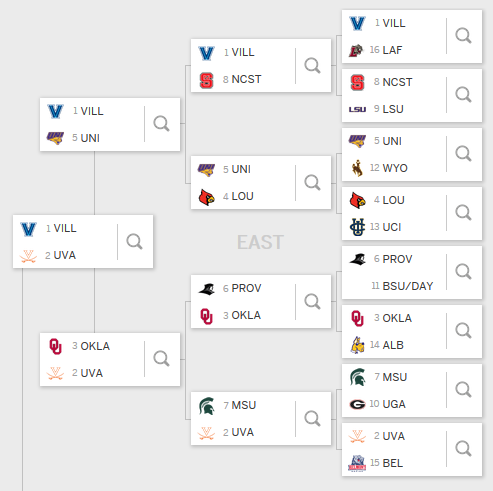
Task: Click the Villanova logo in Sweet 16 box
Action: pos(55,111)
